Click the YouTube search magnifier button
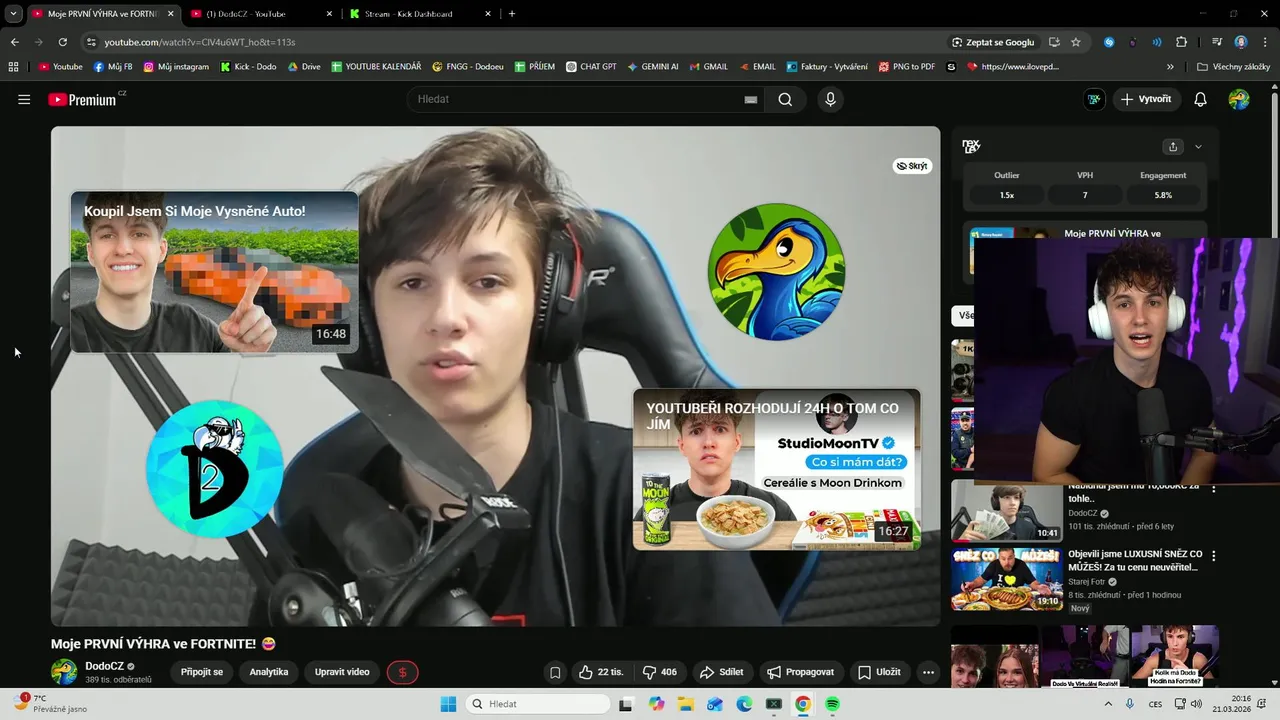1280x720 pixels. [785, 99]
